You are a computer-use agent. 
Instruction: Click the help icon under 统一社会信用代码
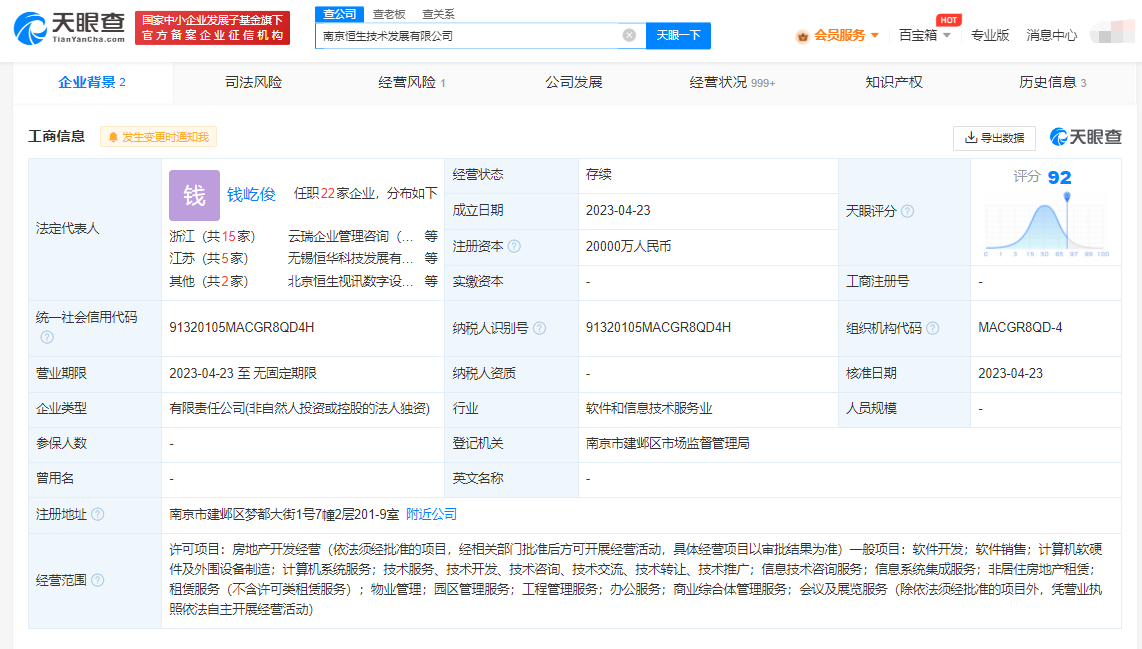pos(47,337)
